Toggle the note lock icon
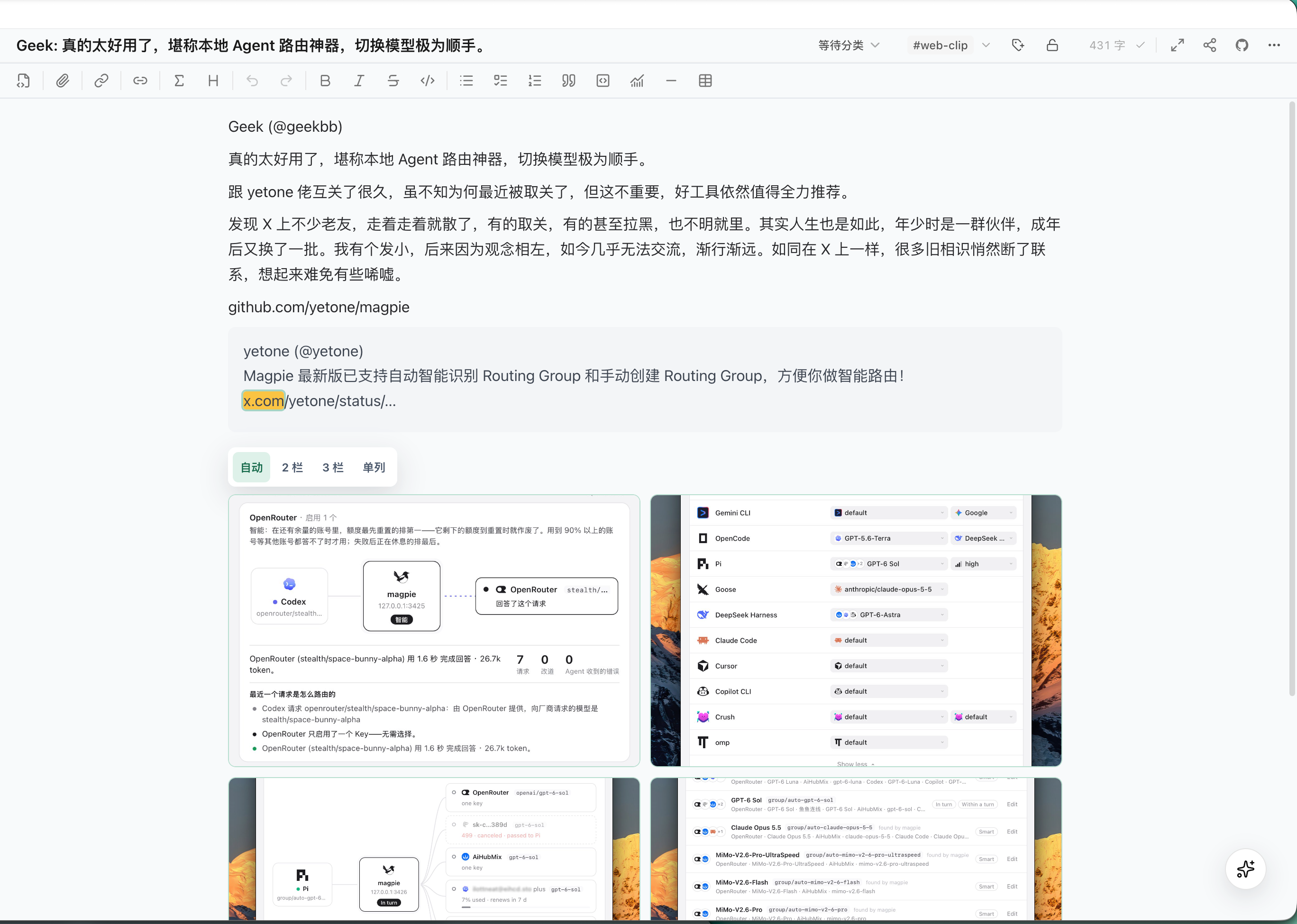 coord(1052,45)
